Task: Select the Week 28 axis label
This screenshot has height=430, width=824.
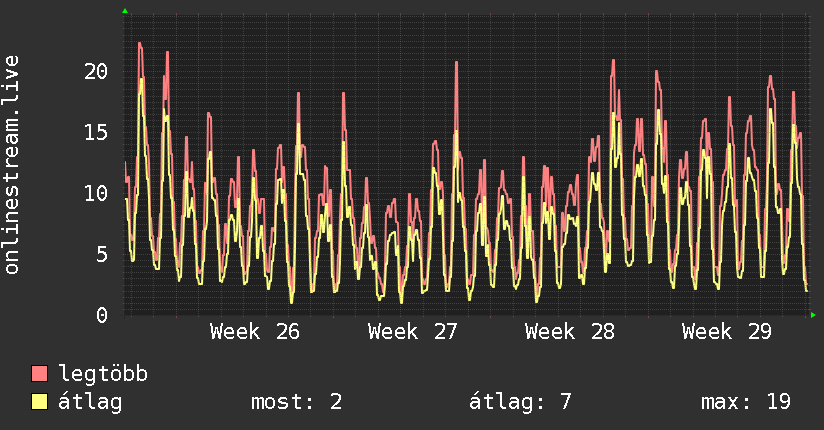Action: [x=570, y=332]
